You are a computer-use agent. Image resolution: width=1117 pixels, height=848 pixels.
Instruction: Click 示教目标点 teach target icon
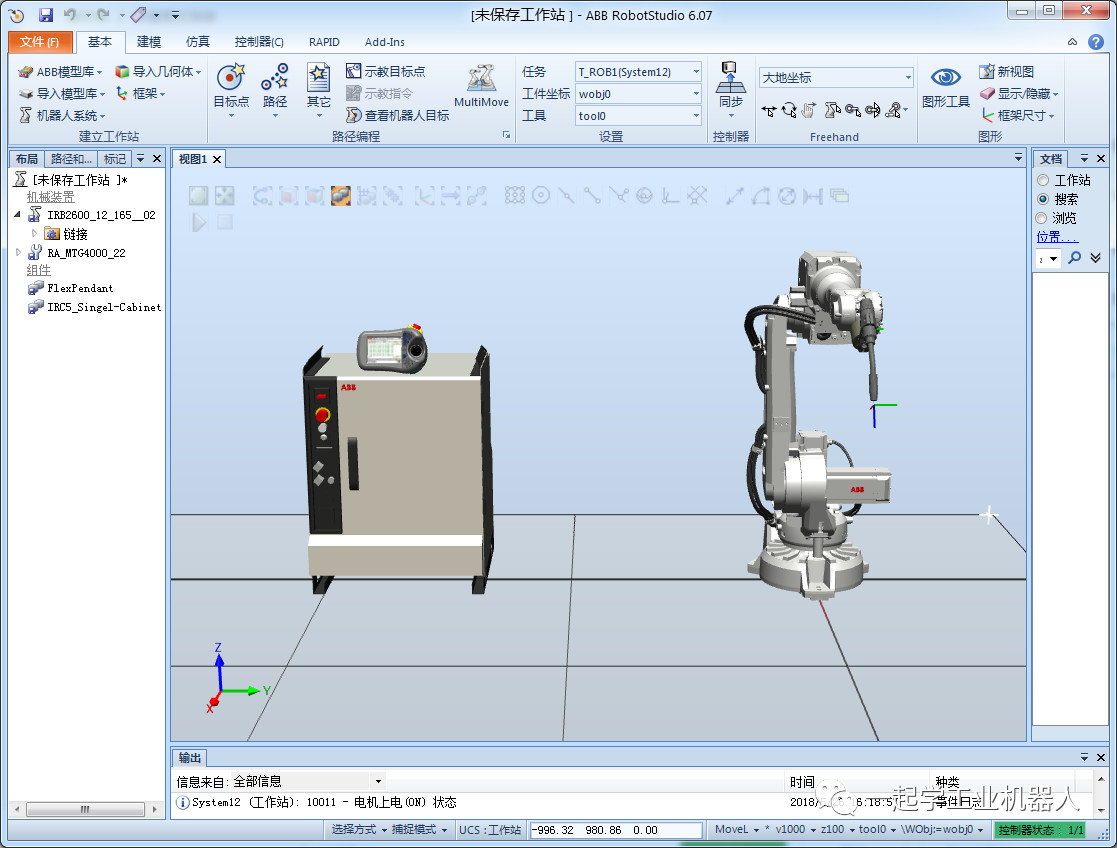tap(354, 71)
